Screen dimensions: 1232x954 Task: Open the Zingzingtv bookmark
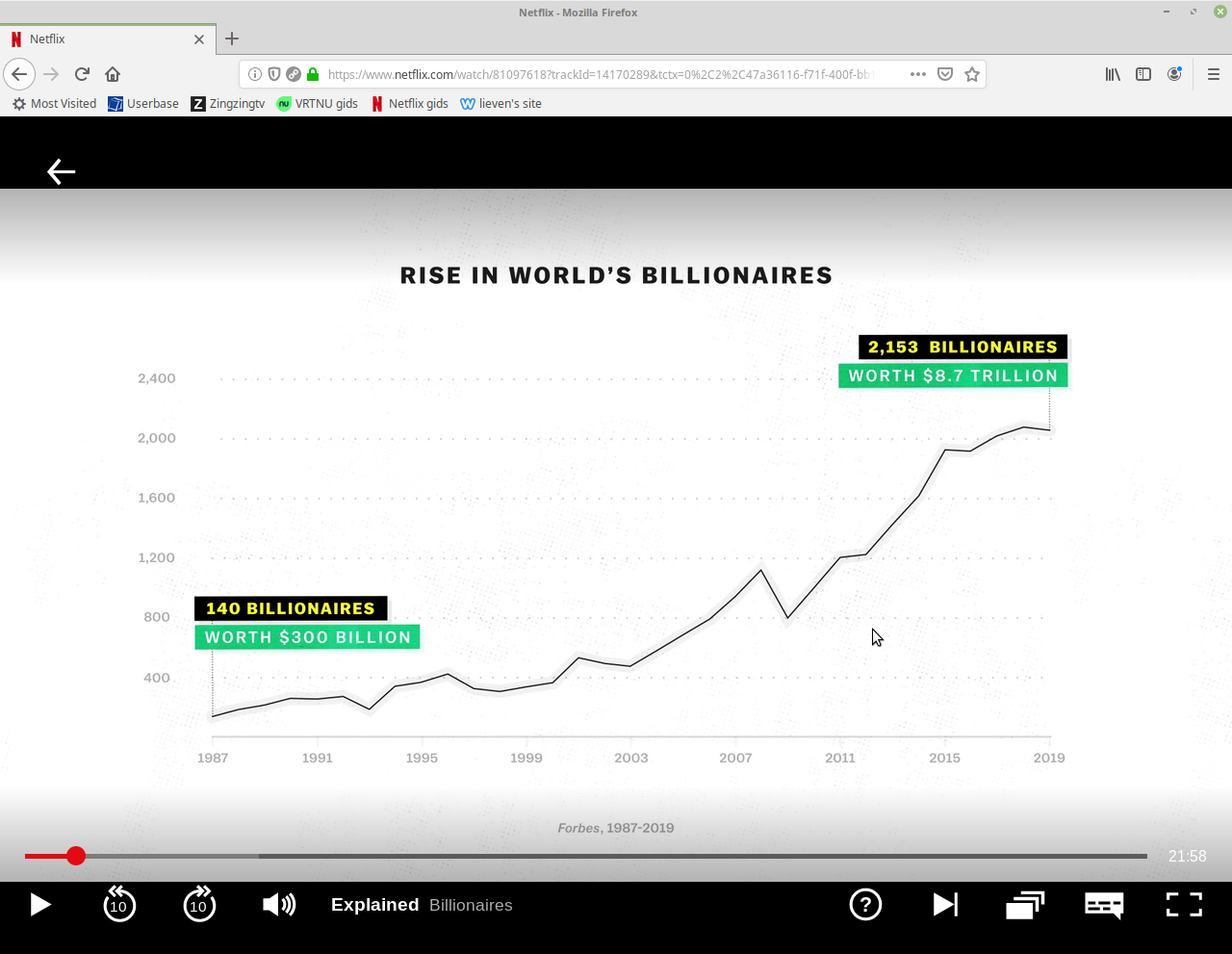pyautogui.click(x=228, y=104)
